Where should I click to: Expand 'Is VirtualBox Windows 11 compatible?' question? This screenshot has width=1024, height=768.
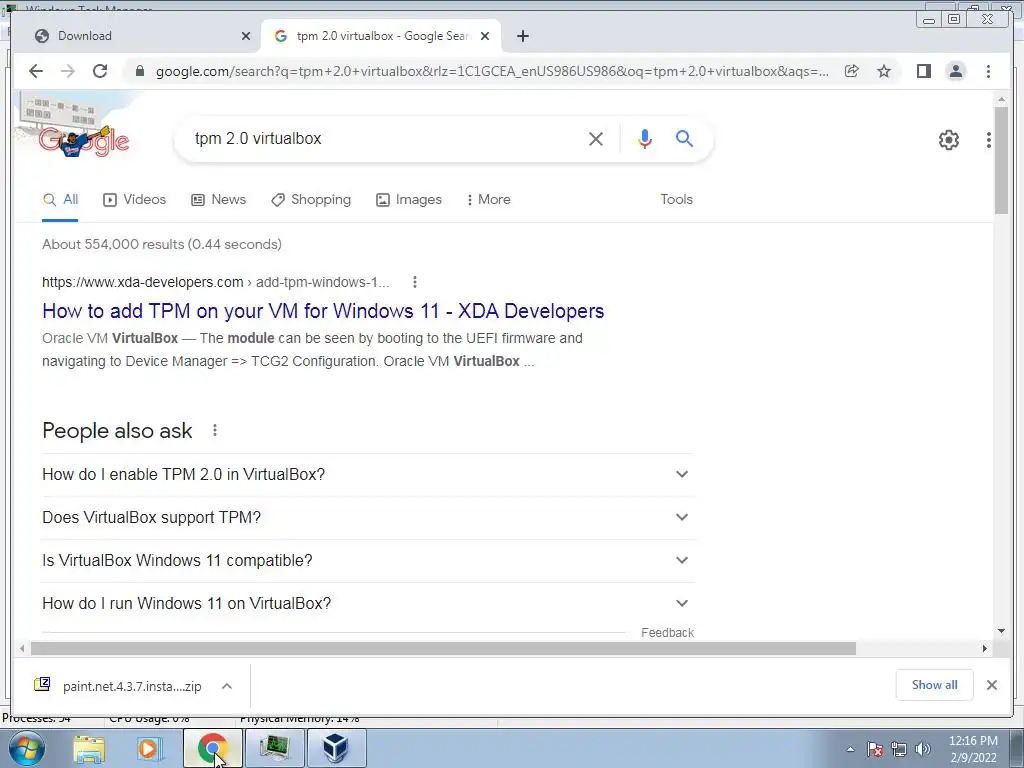click(x=367, y=561)
